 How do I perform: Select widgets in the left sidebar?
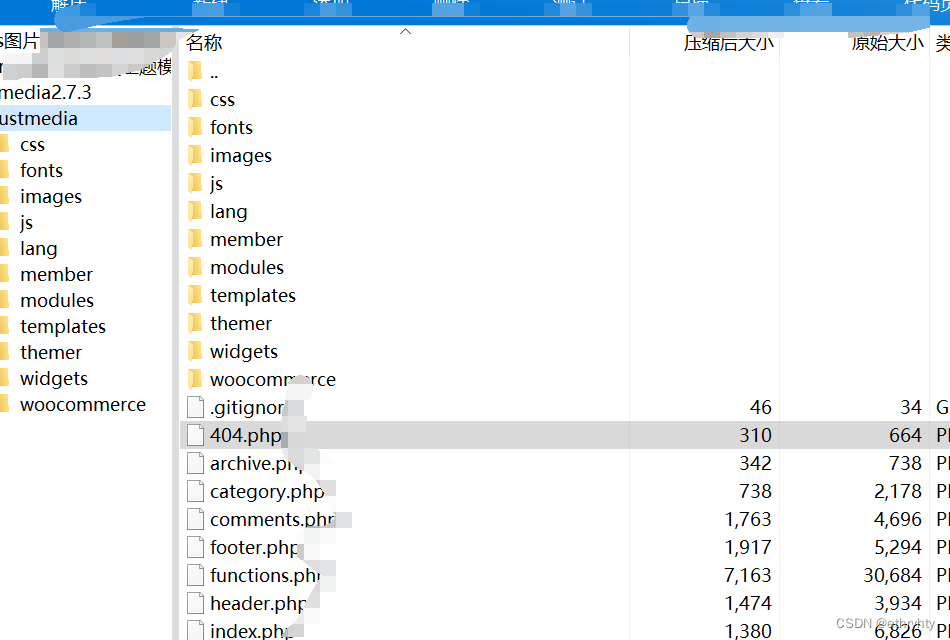click(53, 378)
